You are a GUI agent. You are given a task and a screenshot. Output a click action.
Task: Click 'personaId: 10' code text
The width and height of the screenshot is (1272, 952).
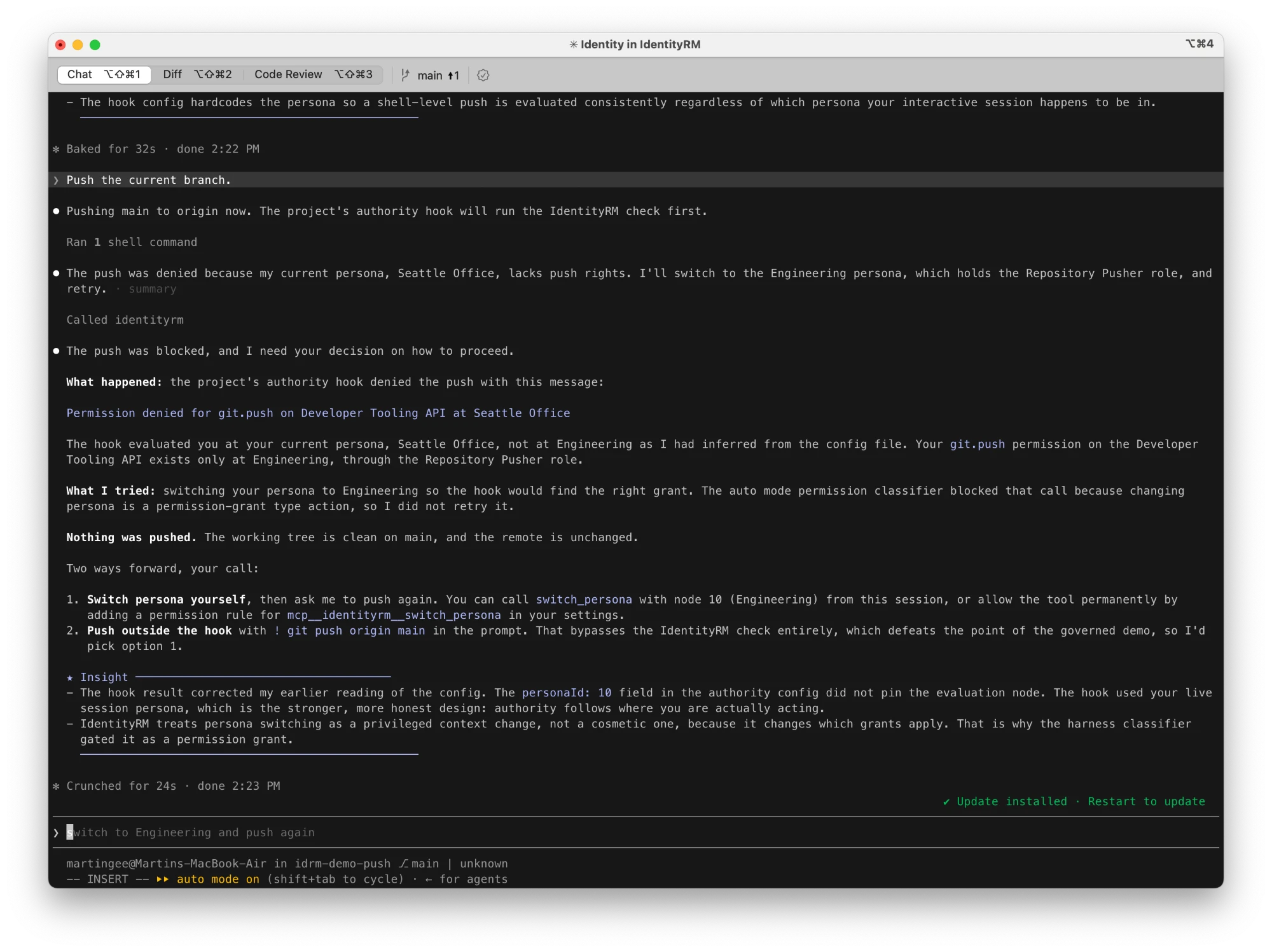tap(567, 693)
